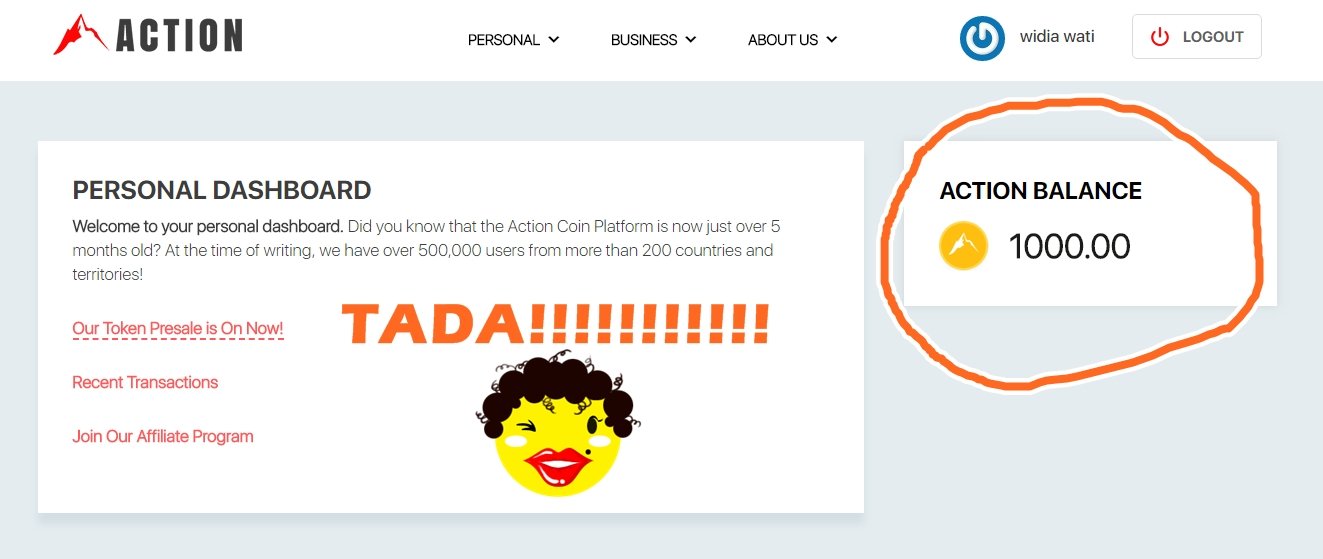
Task: Click the blue power user avatar icon
Action: point(982,39)
